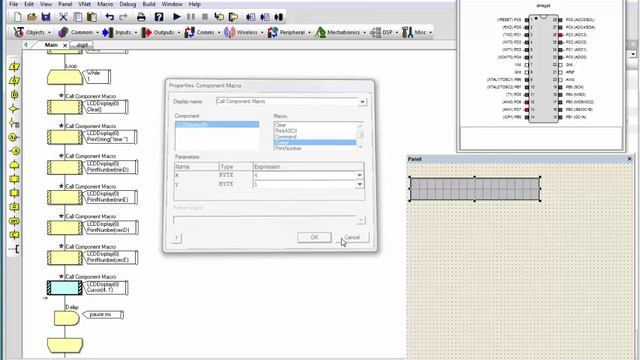Pick the Calculation icon in the sidebar
The width and height of the screenshot is (640, 360).
[14, 207]
